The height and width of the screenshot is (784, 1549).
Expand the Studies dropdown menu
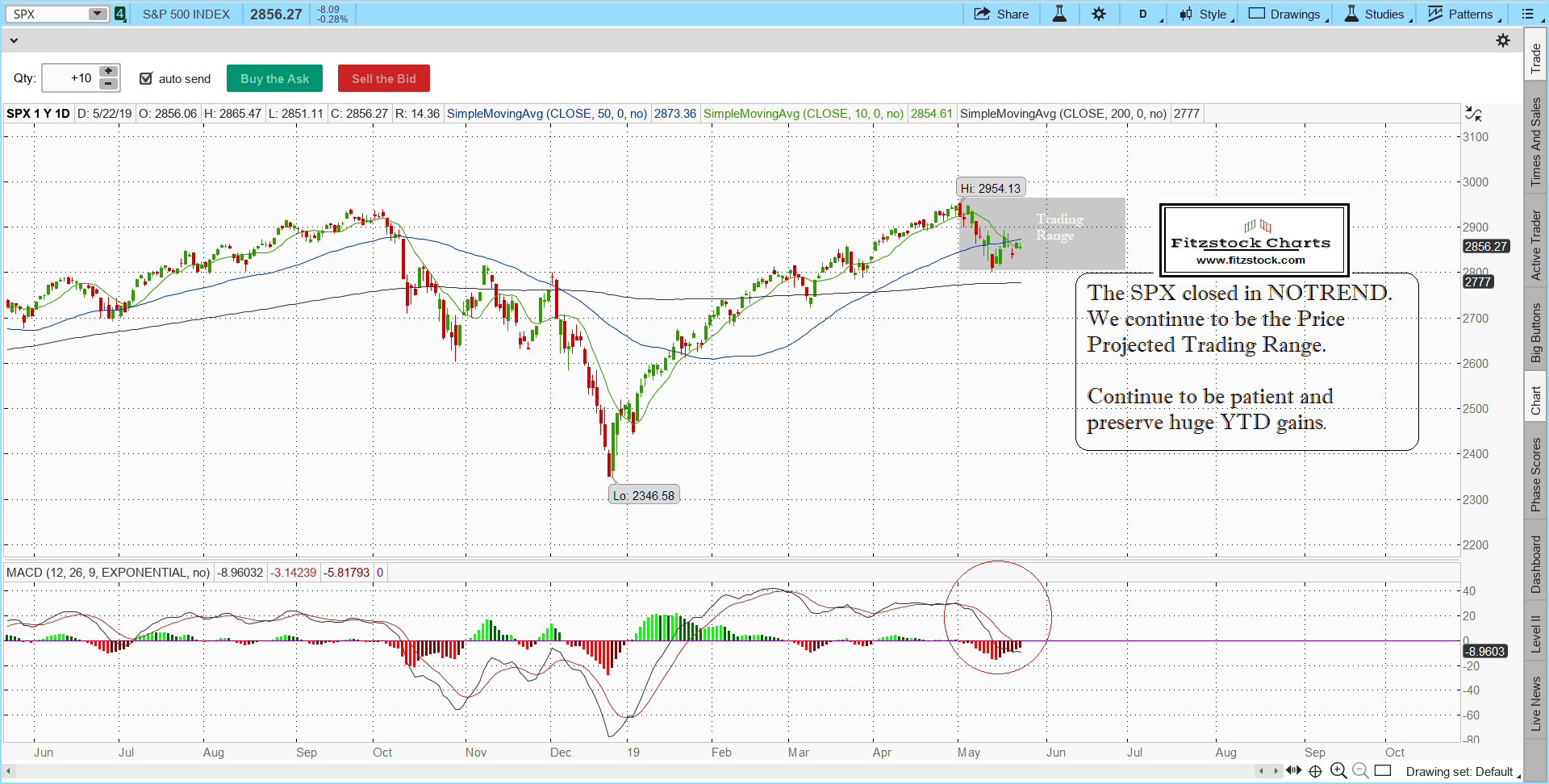coord(1376,14)
